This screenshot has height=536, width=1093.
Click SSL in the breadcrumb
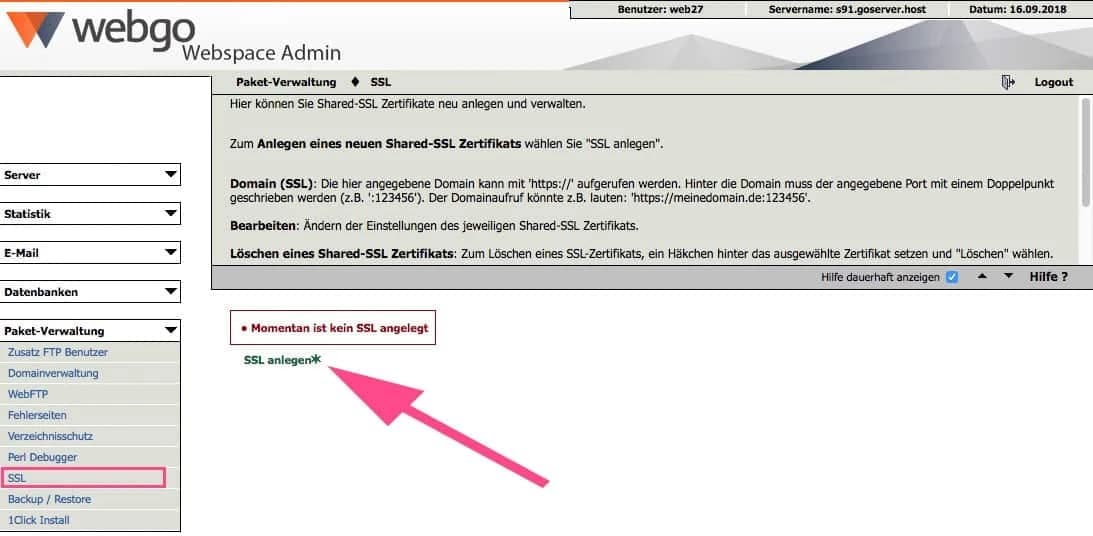coord(381,82)
